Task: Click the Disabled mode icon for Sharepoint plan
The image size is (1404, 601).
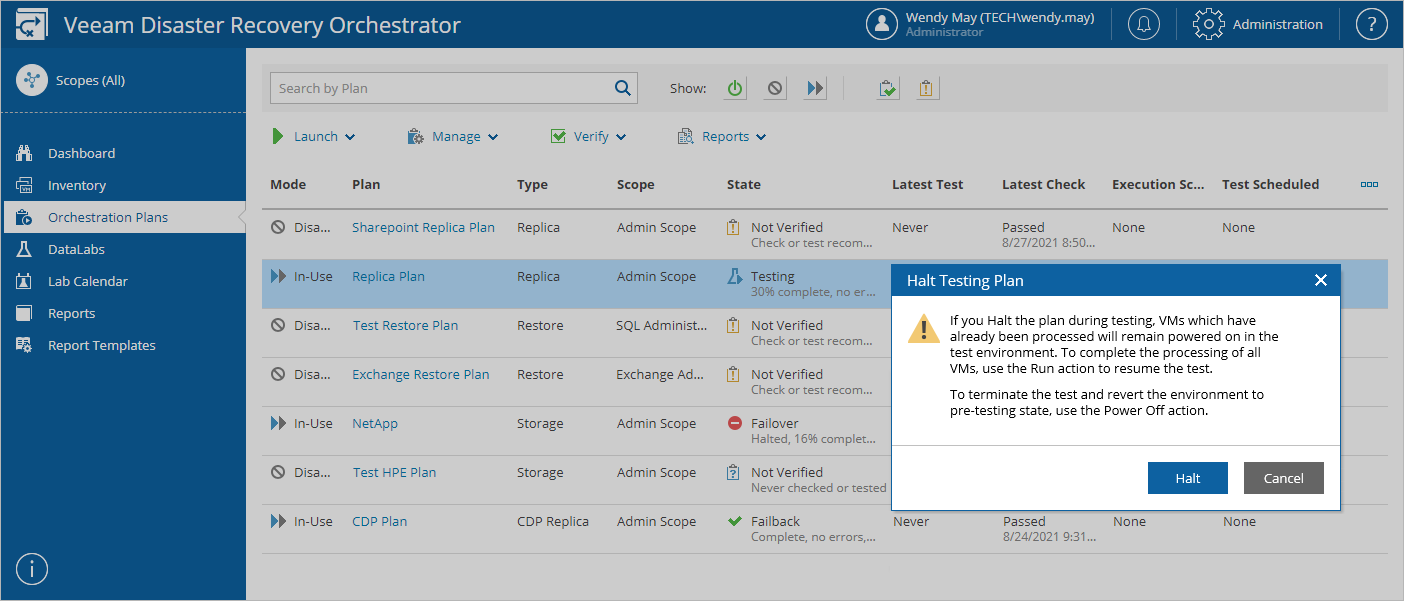Action: [x=278, y=227]
